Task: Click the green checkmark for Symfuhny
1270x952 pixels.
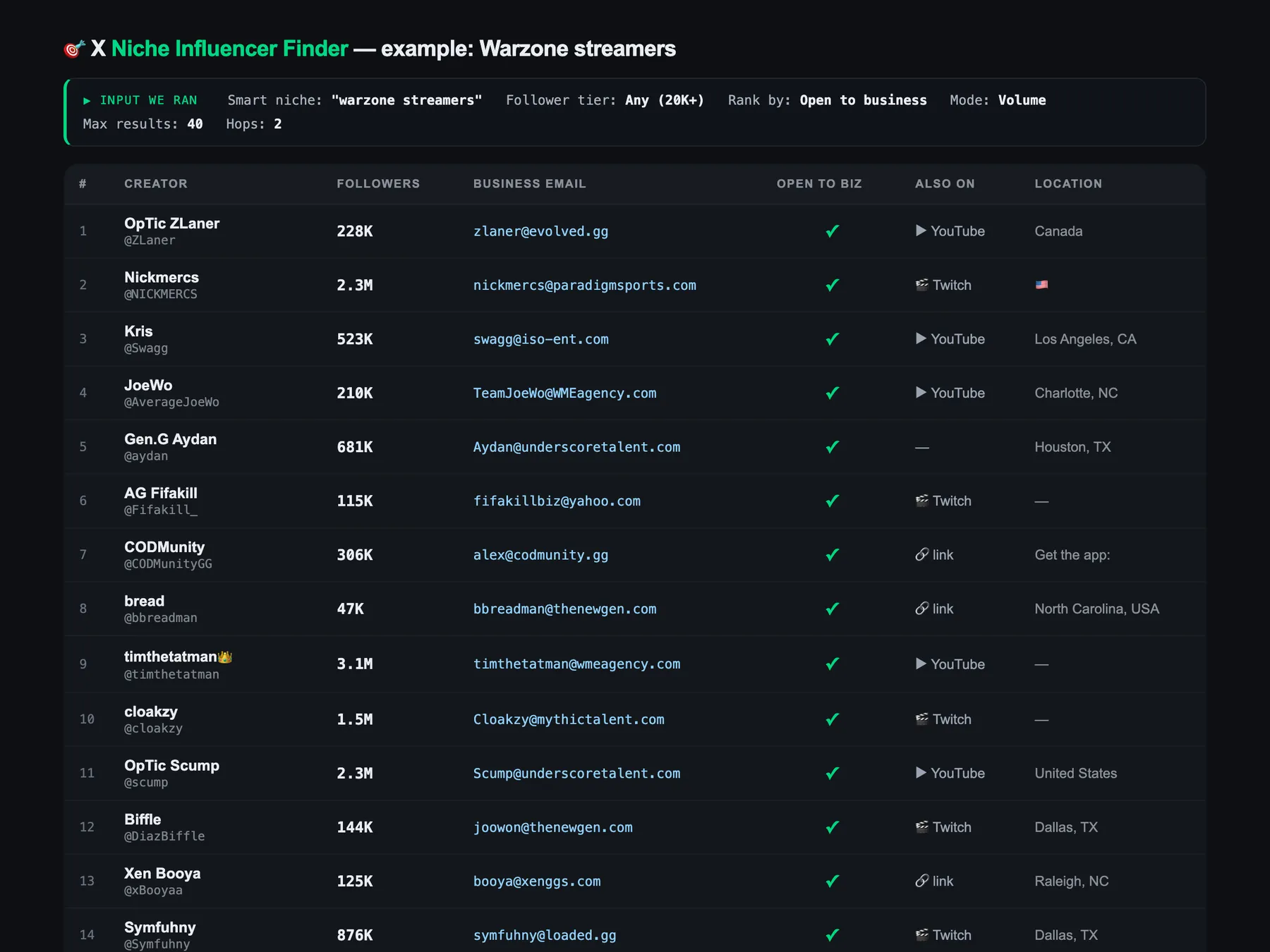Action: point(833,935)
